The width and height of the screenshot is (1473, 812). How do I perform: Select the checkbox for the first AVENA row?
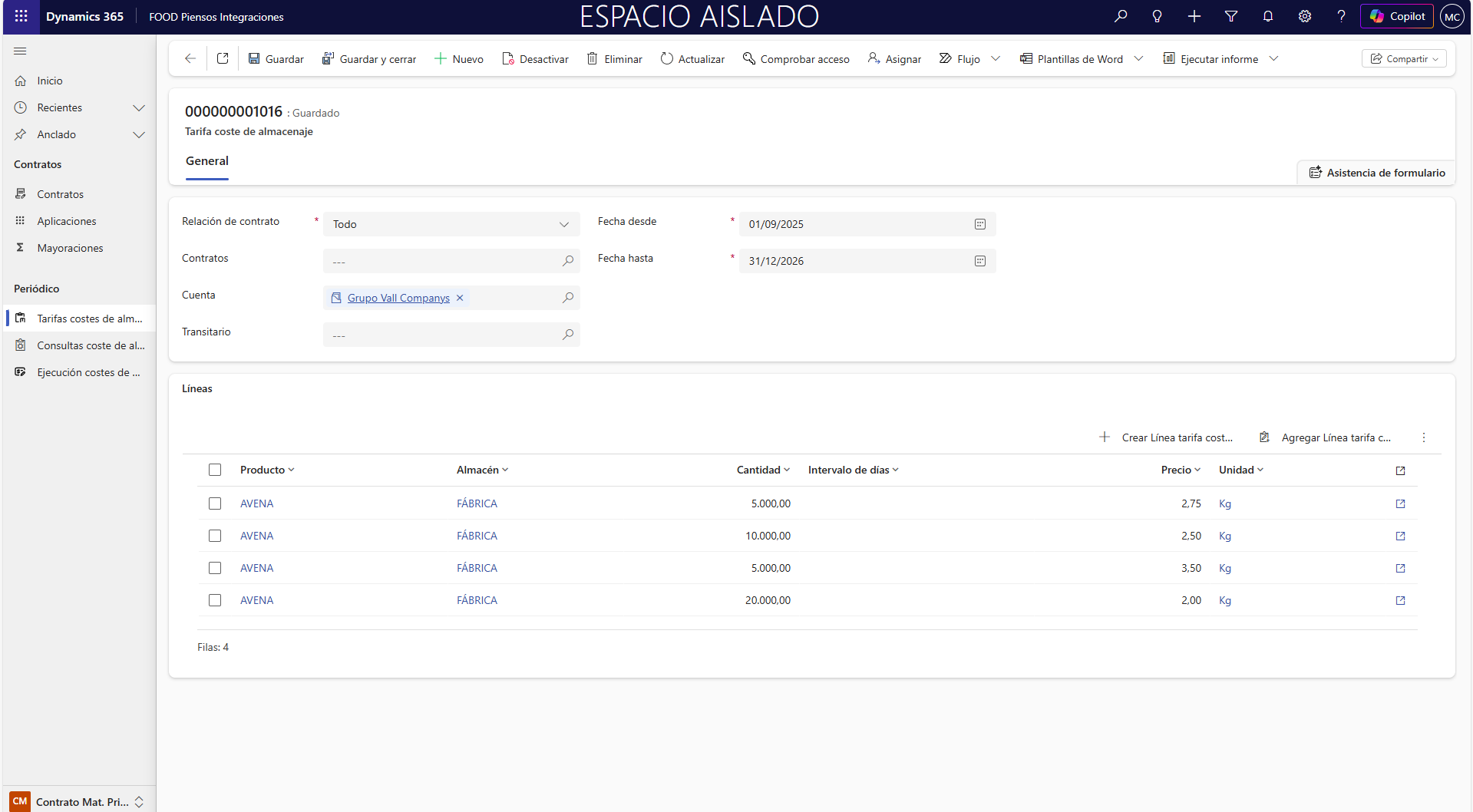tap(215, 503)
